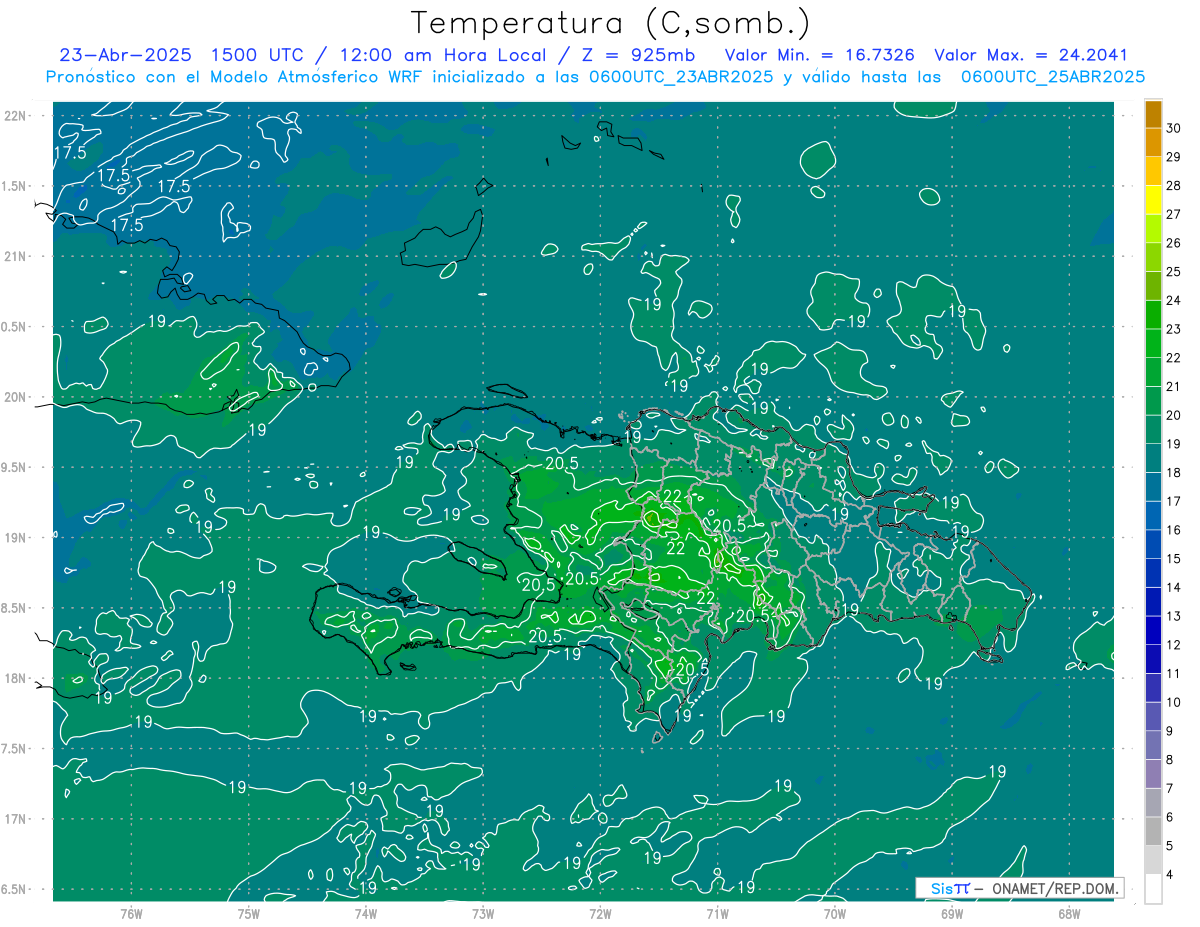The width and height of the screenshot is (1200, 927).
Task: Click the "74W" longitude axis label
Action: coord(366,914)
